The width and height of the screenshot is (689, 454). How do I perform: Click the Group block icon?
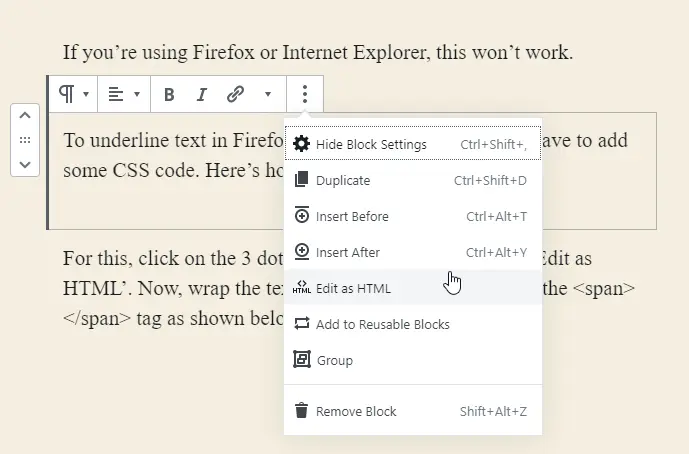click(301, 360)
